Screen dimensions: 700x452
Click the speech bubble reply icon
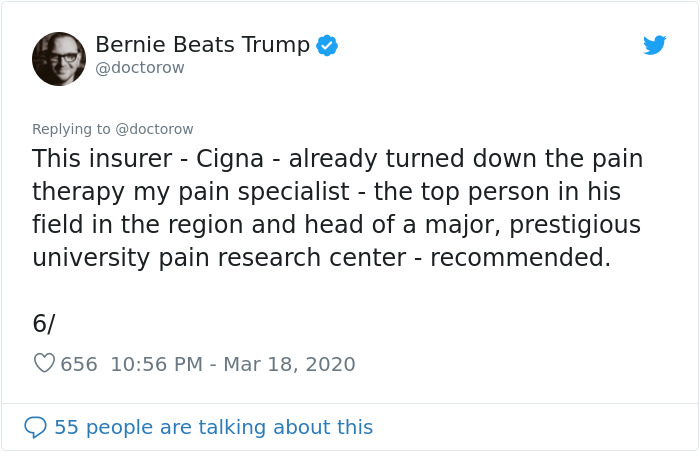tap(35, 427)
